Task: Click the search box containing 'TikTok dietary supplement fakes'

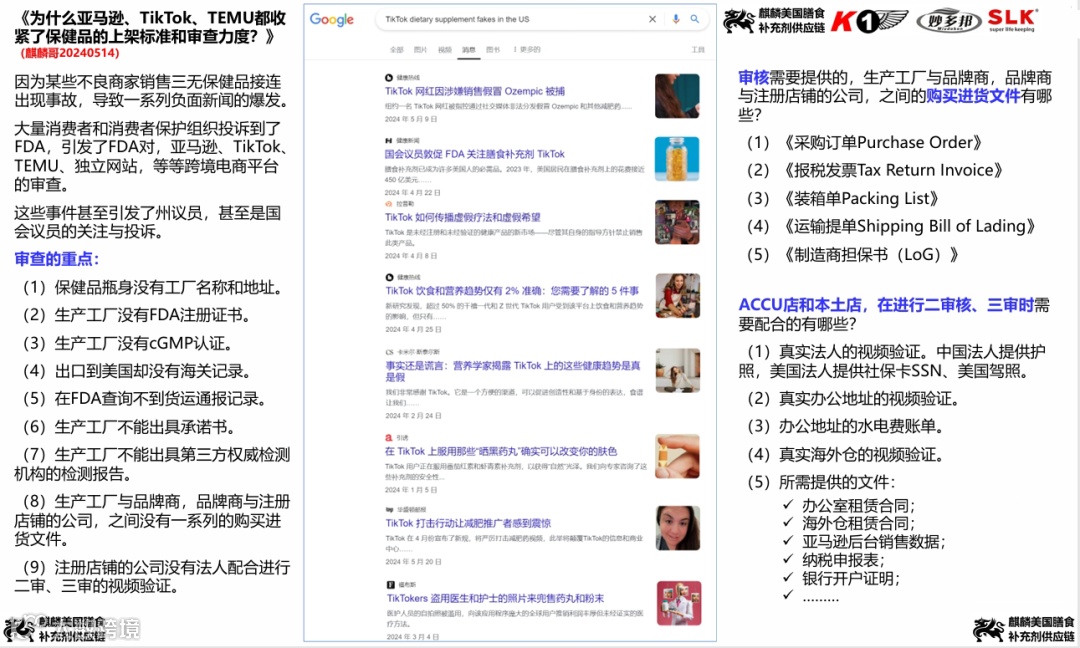Action: pyautogui.click(x=543, y=19)
